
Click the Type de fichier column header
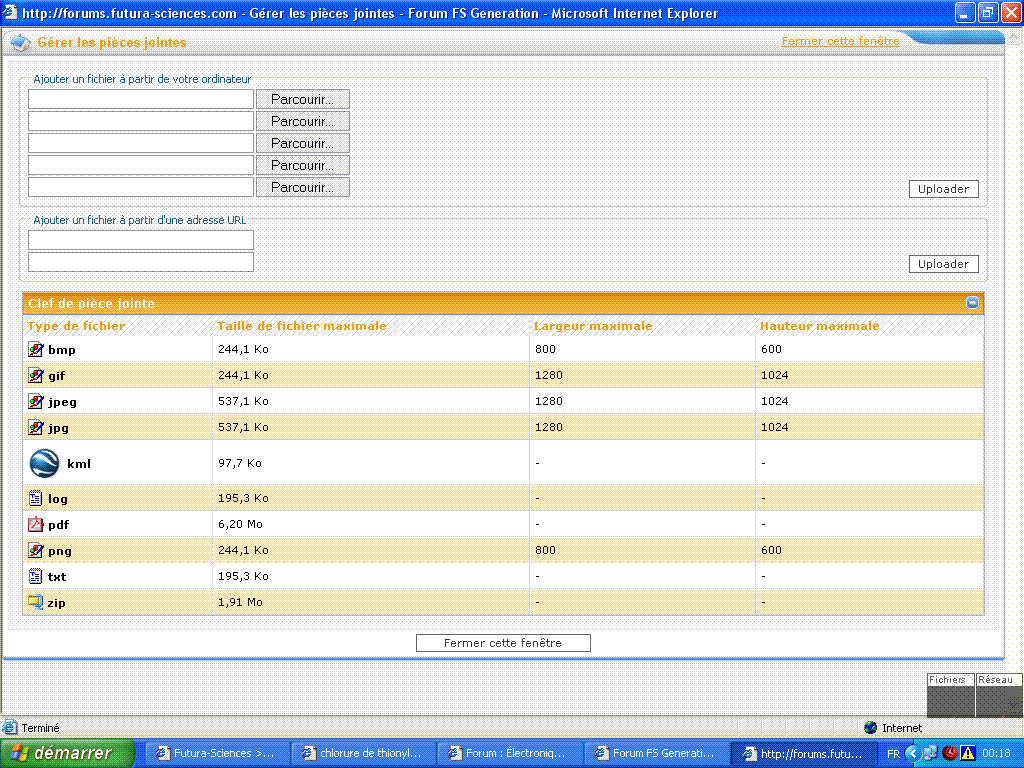coord(76,326)
